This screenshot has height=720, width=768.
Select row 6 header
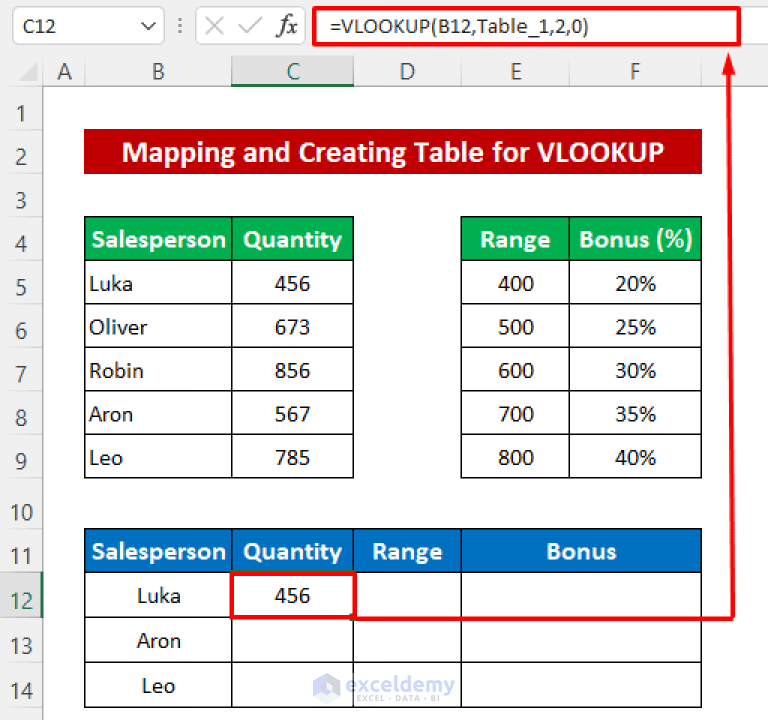[21, 326]
